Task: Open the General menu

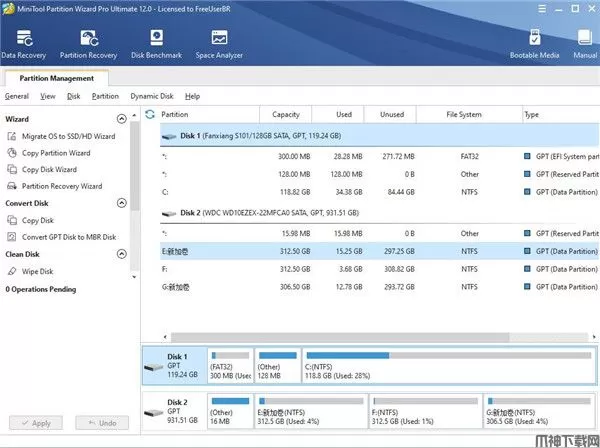Action: (x=16, y=96)
